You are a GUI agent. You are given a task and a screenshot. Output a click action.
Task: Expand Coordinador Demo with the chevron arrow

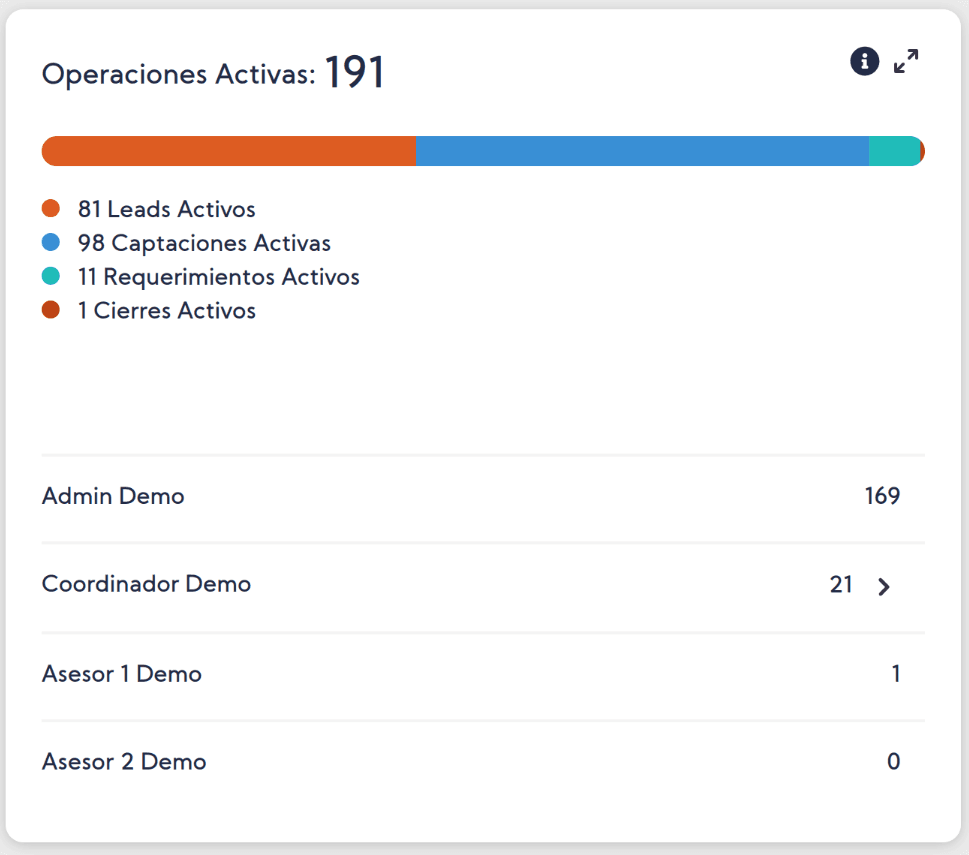[x=883, y=587]
